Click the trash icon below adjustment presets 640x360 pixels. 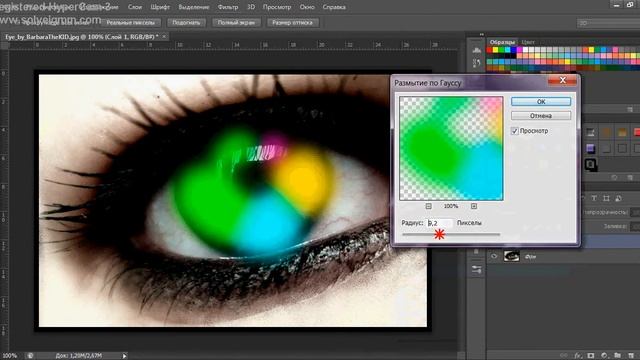tap(630, 178)
